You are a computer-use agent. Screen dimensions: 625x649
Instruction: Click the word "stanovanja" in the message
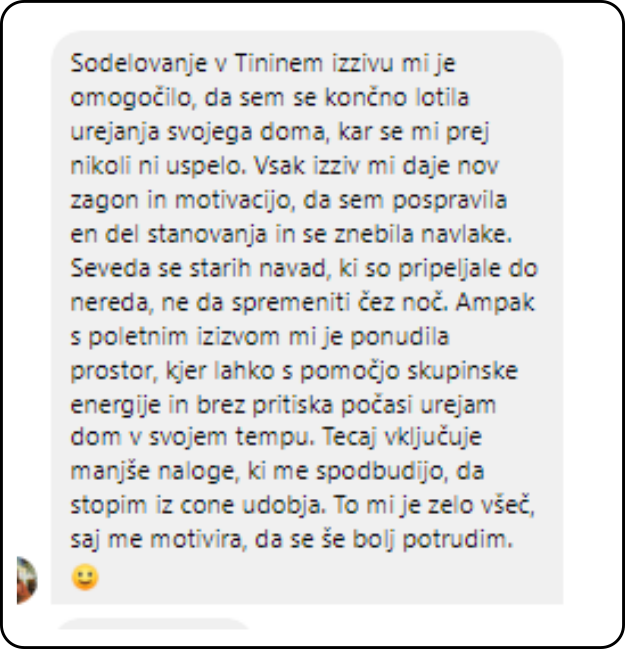[207, 235]
